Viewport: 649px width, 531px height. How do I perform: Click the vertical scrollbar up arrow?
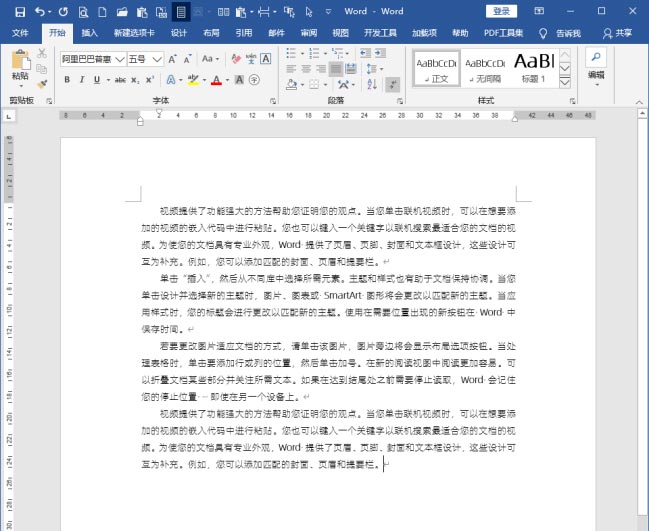pyautogui.click(x=642, y=113)
